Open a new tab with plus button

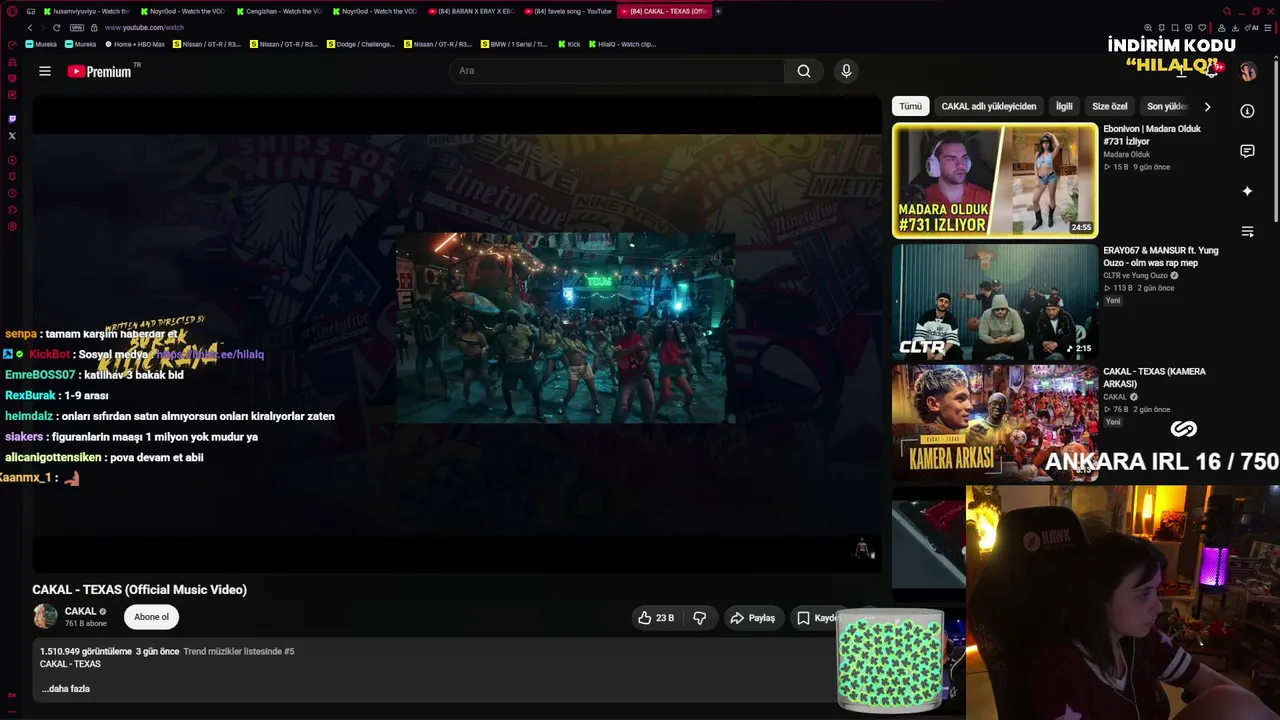click(x=718, y=11)
